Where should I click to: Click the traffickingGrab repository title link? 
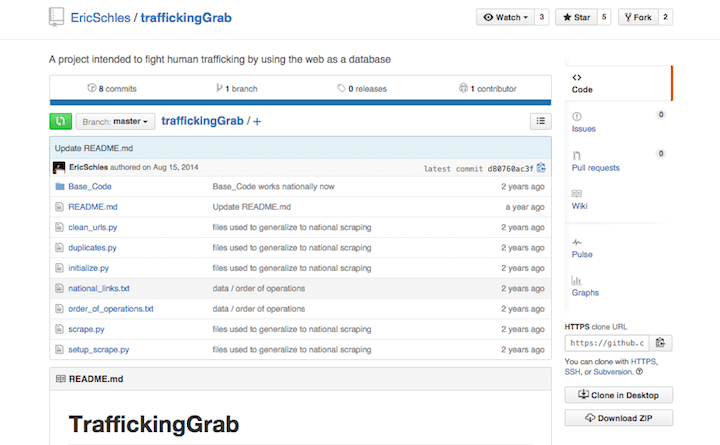pyautogui.click(x=186, y=18)
